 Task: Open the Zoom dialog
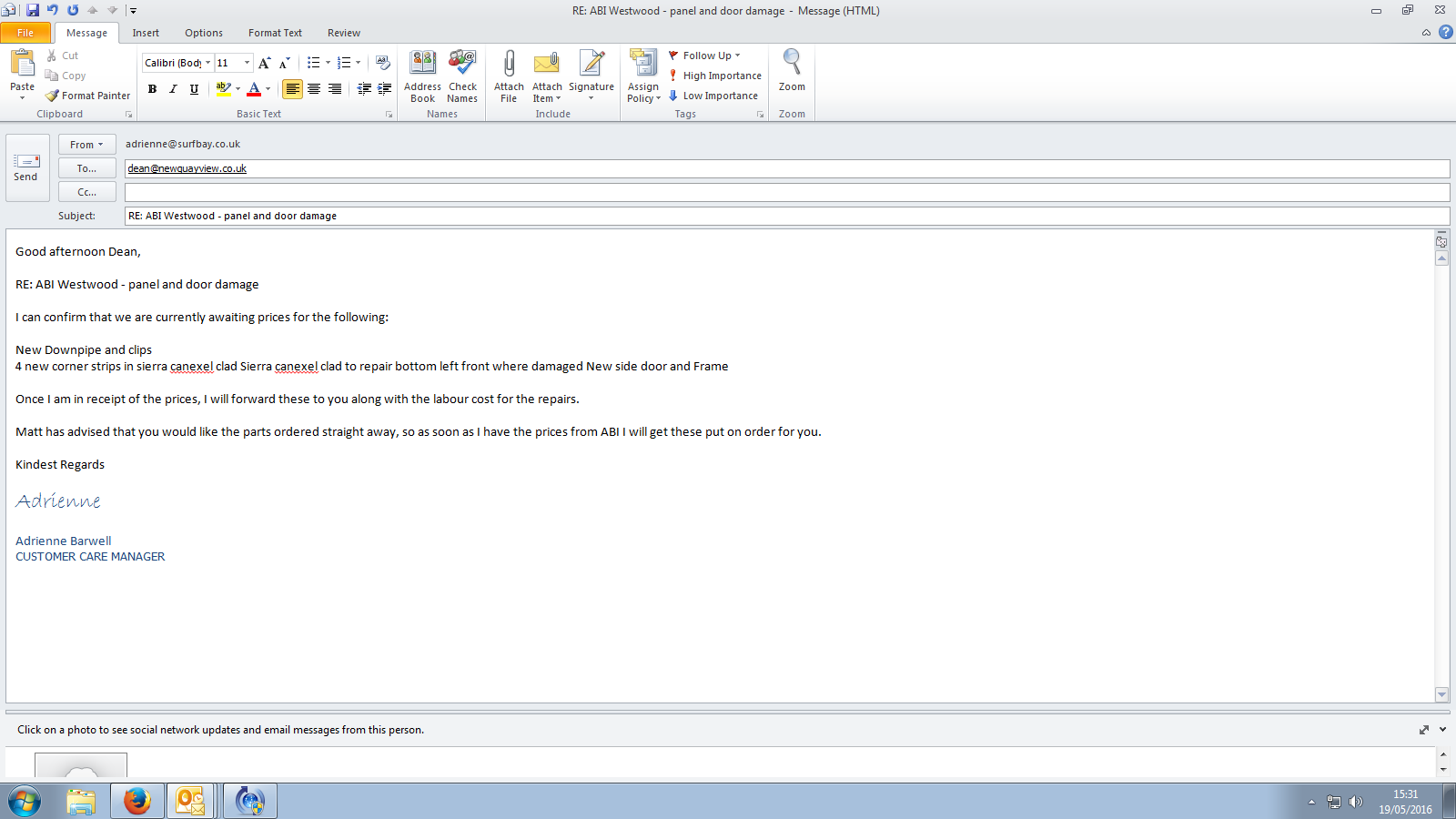792,72
